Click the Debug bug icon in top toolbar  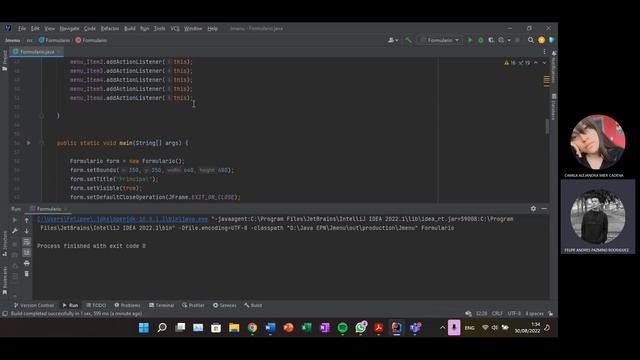coord(480,40)
